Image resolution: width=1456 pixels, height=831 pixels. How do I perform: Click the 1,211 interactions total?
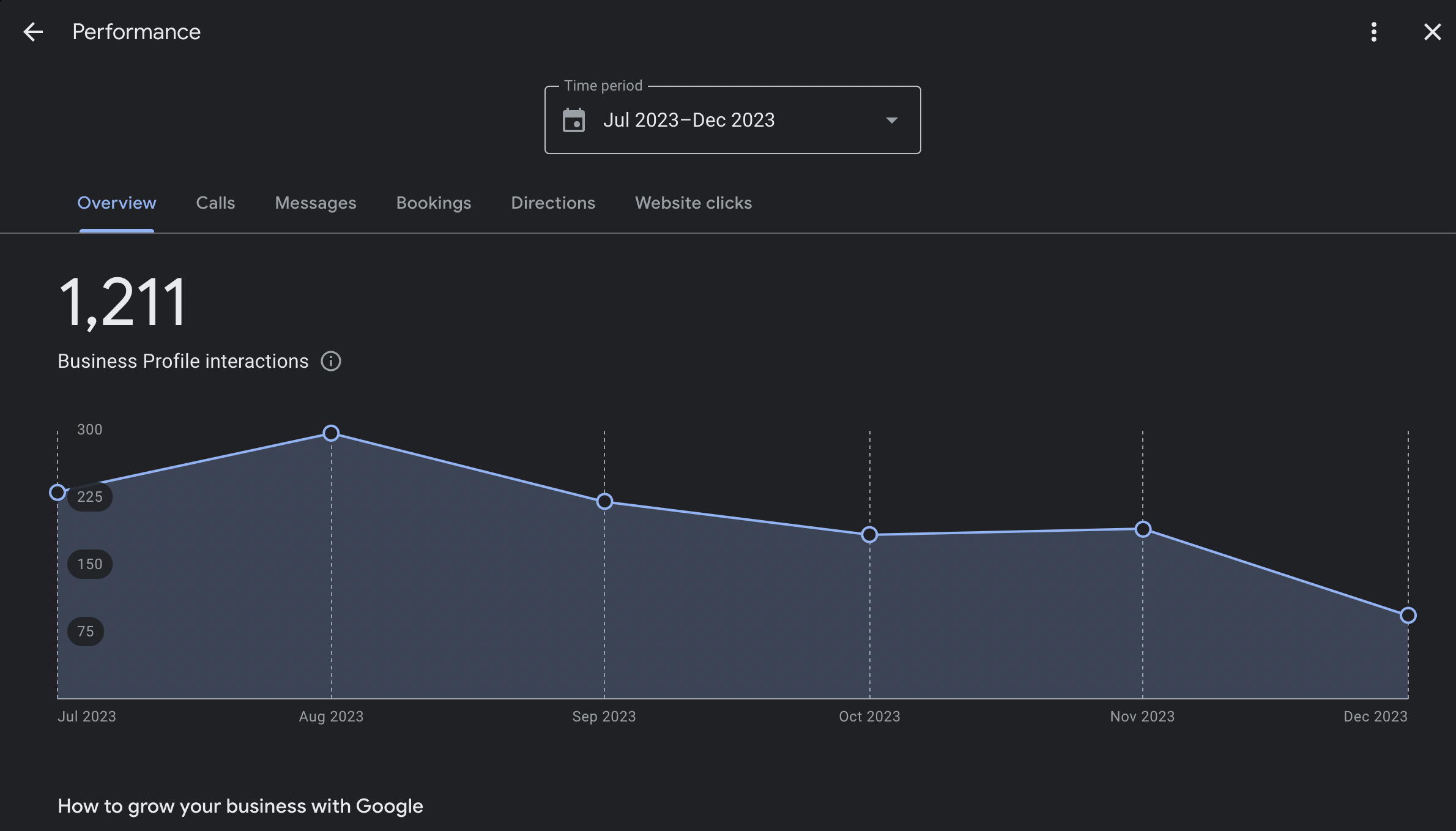(x=122, y=302)
